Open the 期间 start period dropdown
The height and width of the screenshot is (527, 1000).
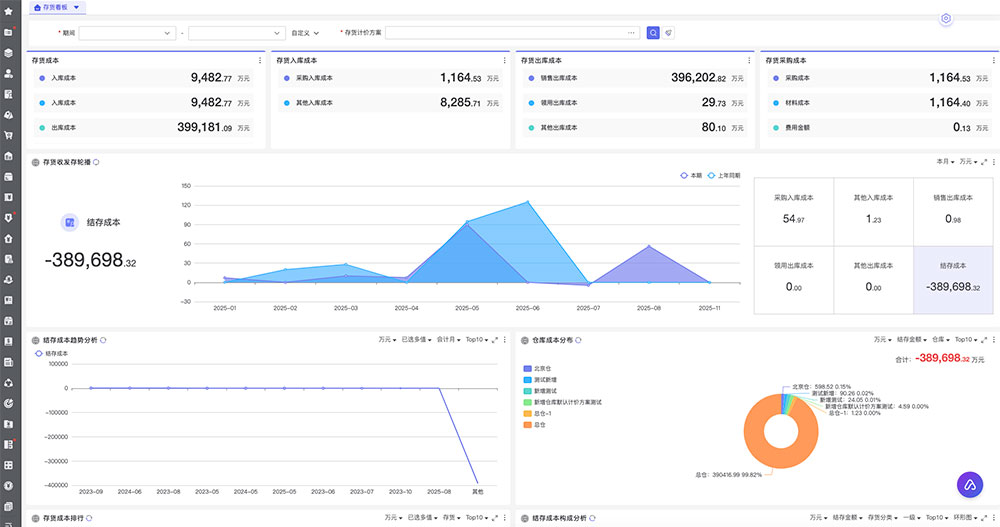[x=127, y=33]
